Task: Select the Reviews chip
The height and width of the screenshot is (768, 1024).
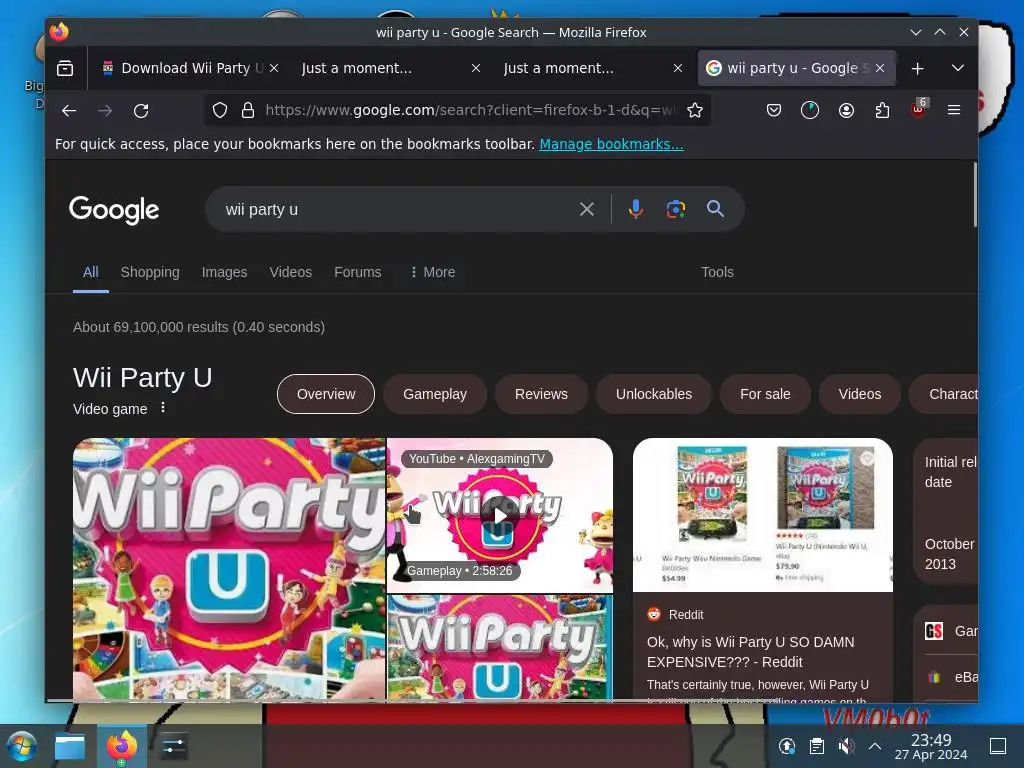Action: tap(541, 394)
